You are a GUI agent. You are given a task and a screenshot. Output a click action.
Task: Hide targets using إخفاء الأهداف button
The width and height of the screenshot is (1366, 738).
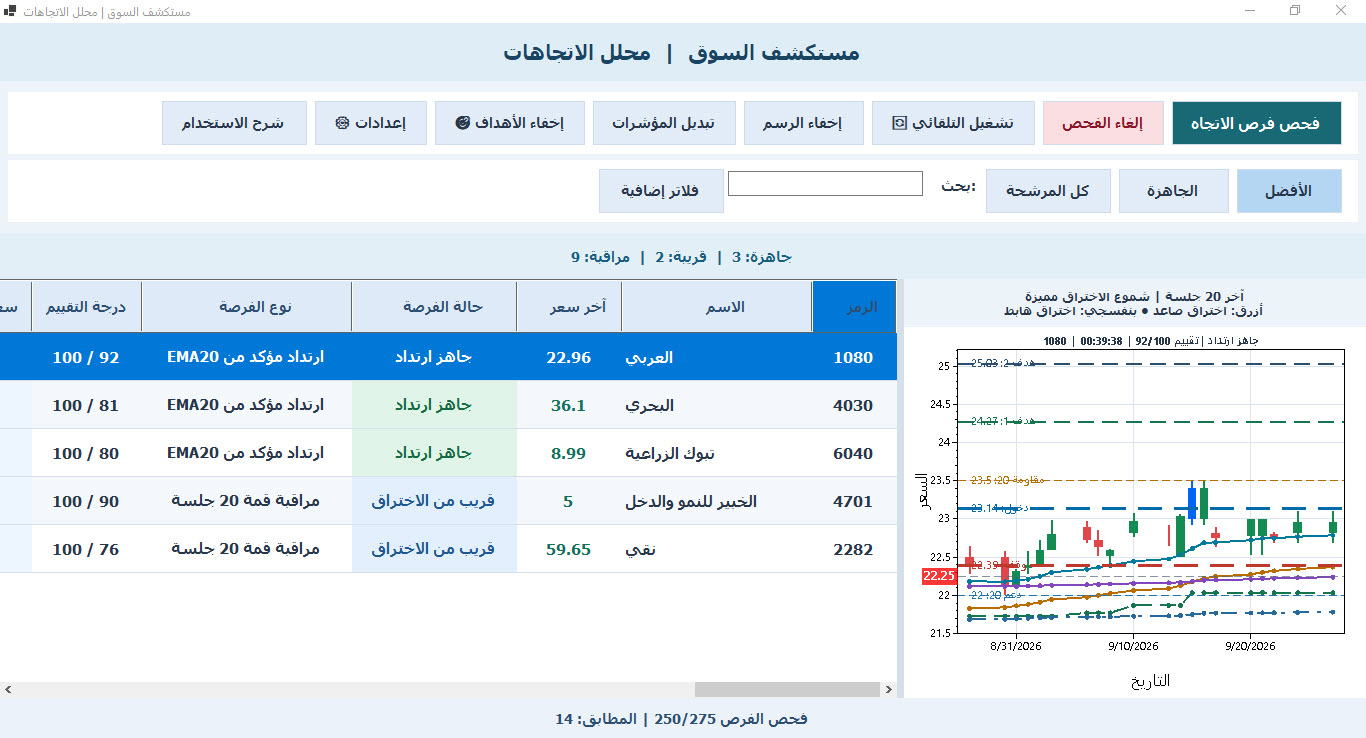(x=509, y=123)
